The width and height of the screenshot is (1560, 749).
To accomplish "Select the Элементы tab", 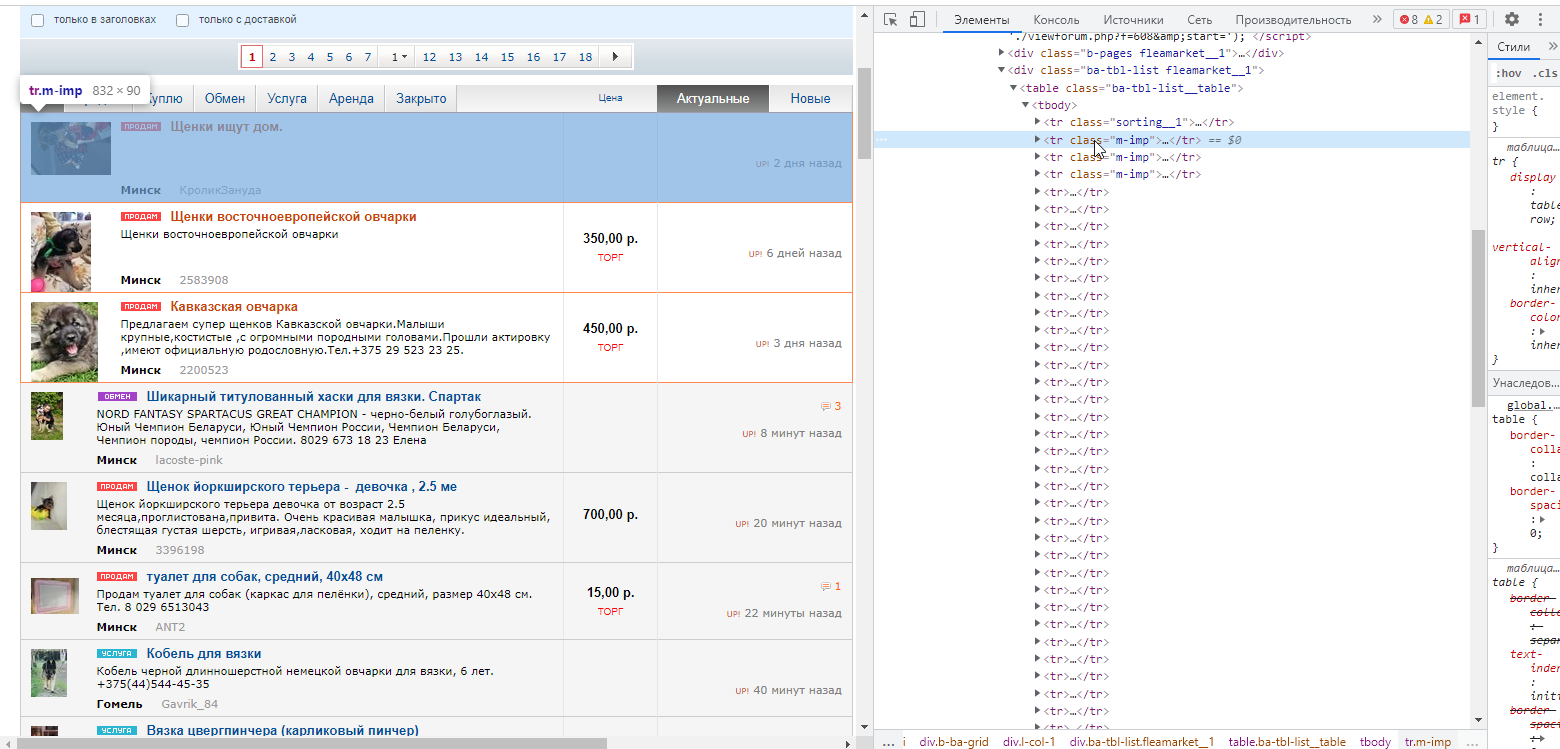I will (981, 19).
